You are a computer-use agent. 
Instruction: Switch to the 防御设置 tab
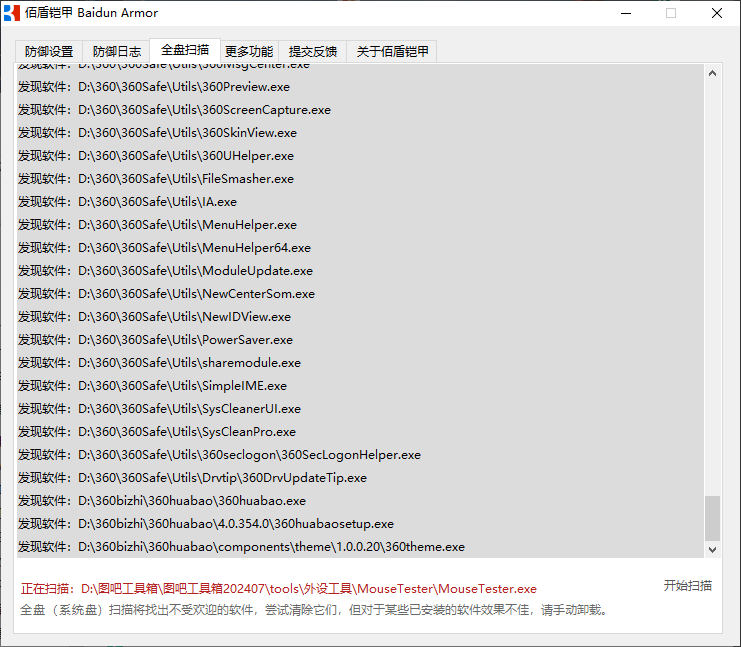pyautogui.click(x=49, y=51)
